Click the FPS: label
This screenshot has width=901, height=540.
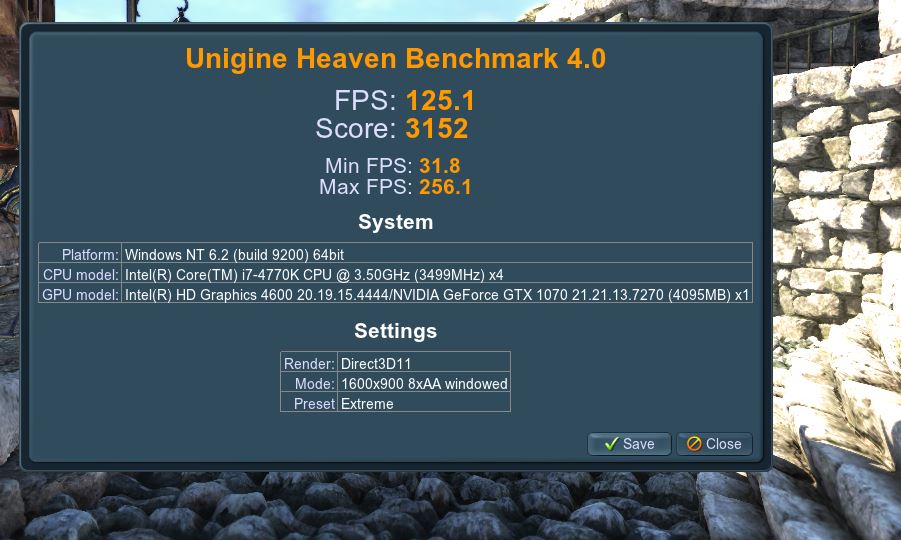(x=365, y=101)
